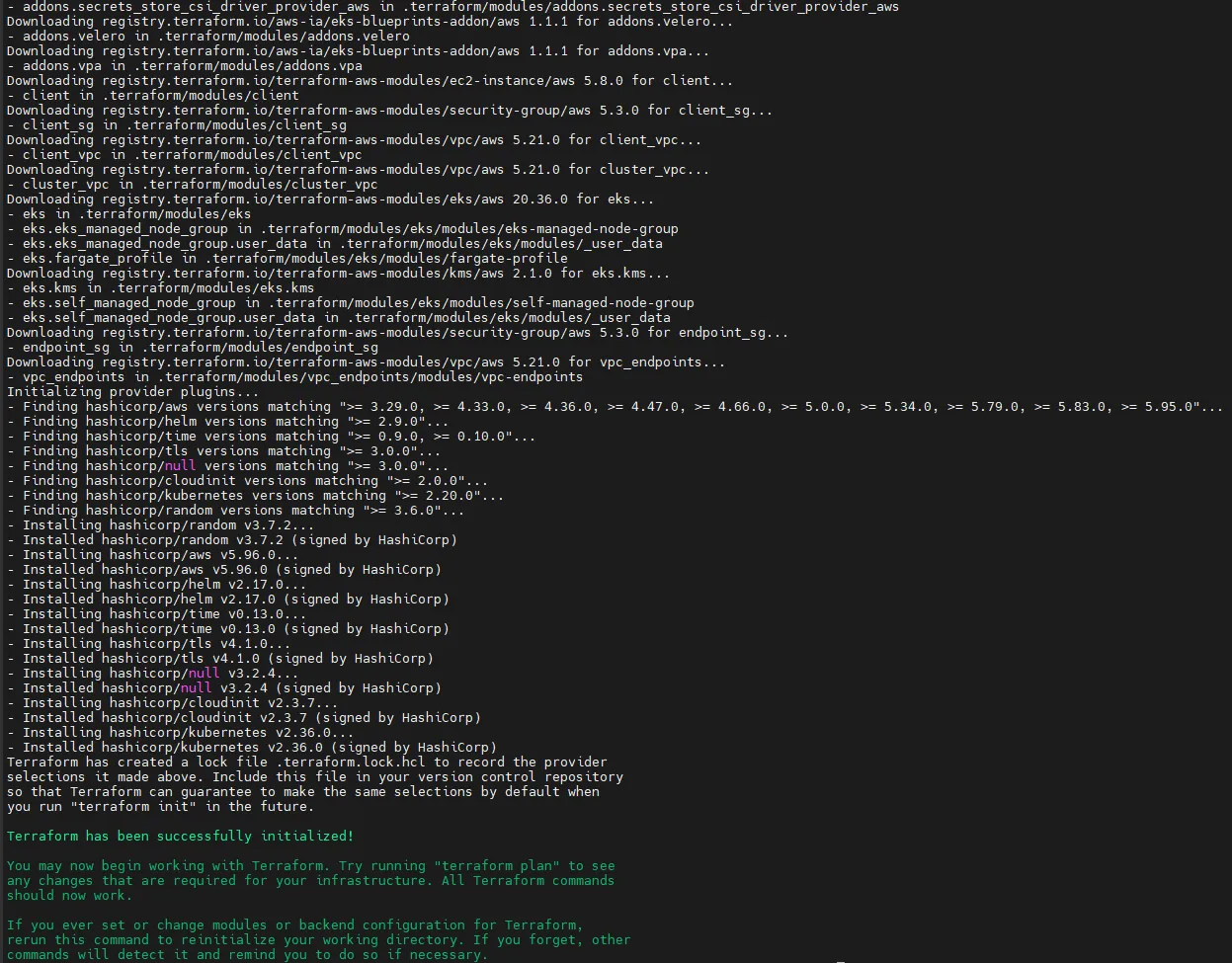Click the '- addons.velero in .terraform/modules/addons.velero' line
The image size is (1232, 963).
pos(208,37)
